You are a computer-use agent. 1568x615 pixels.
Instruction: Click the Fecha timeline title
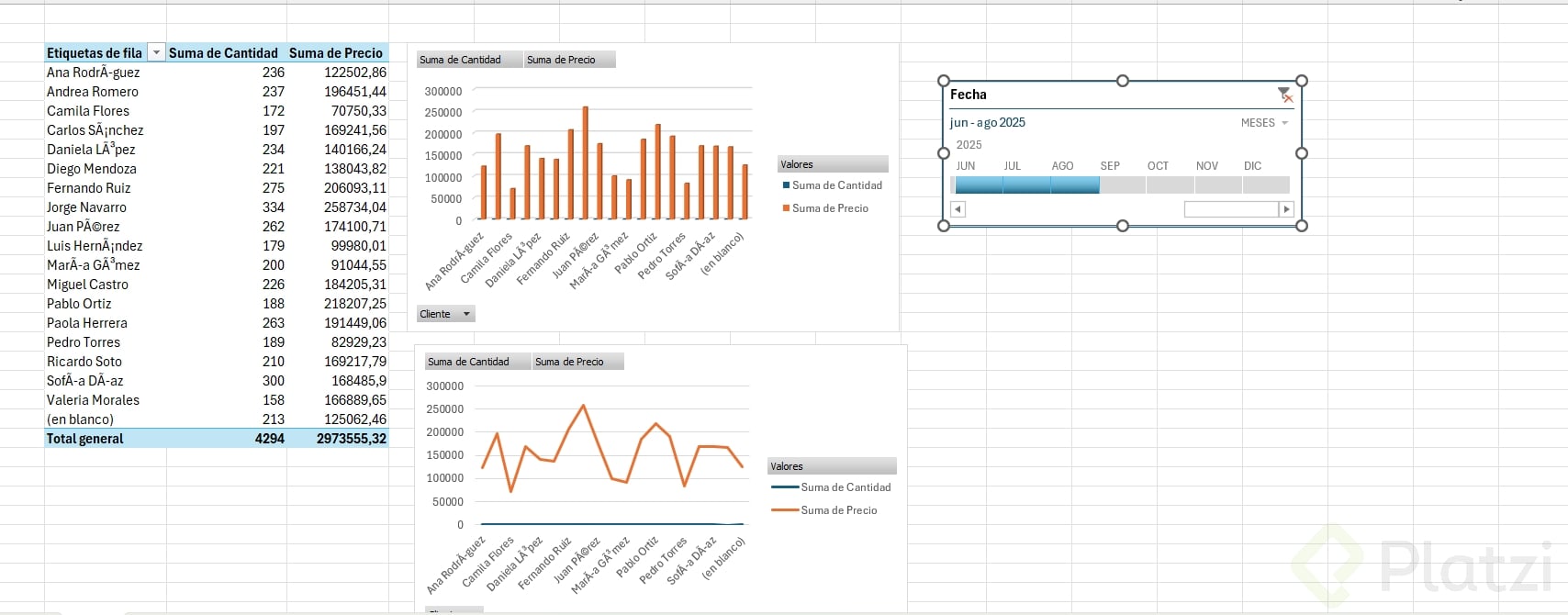coord(969,95)
